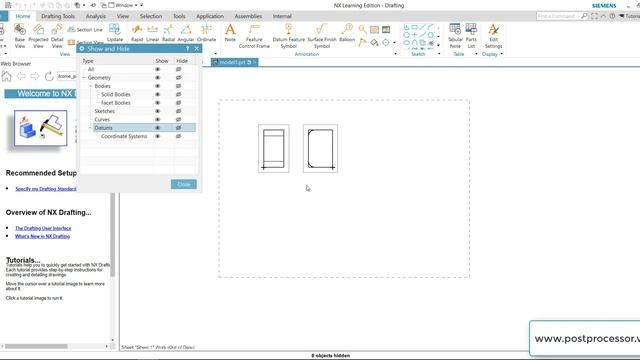
Task: Click the web browser vertical scrollbar
Action: 113,235
